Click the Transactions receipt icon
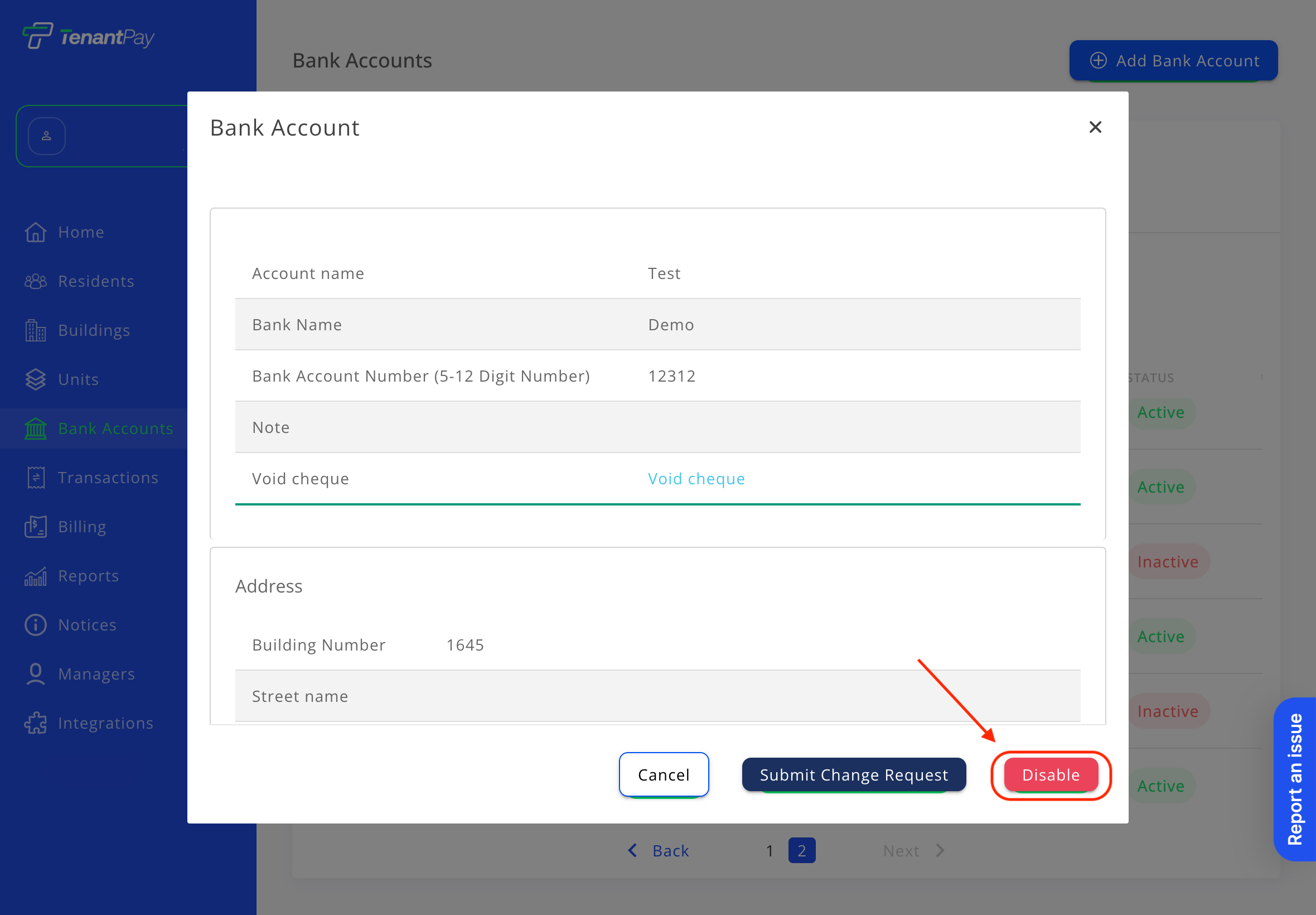The image size is (1316, 915). (x=36, y=478)
